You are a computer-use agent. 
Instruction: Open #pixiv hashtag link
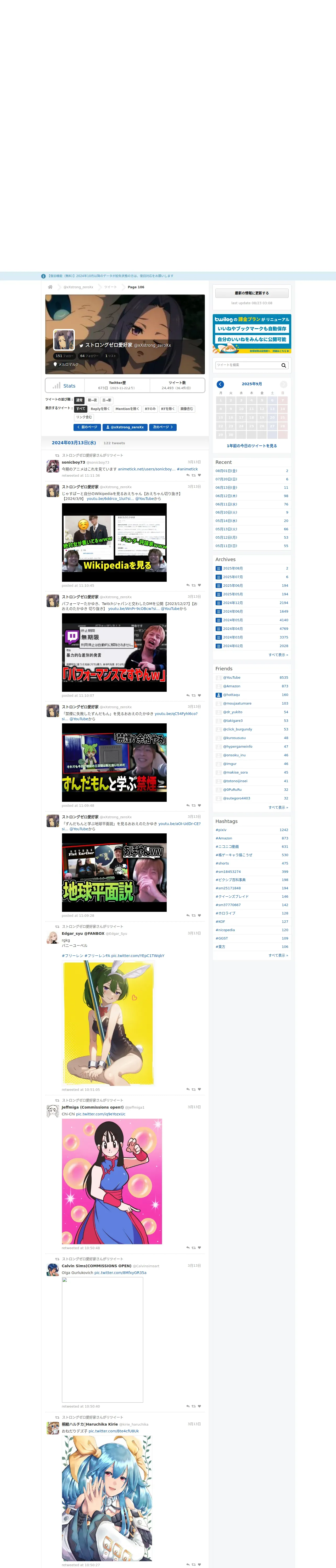click(x=221, y=830)
